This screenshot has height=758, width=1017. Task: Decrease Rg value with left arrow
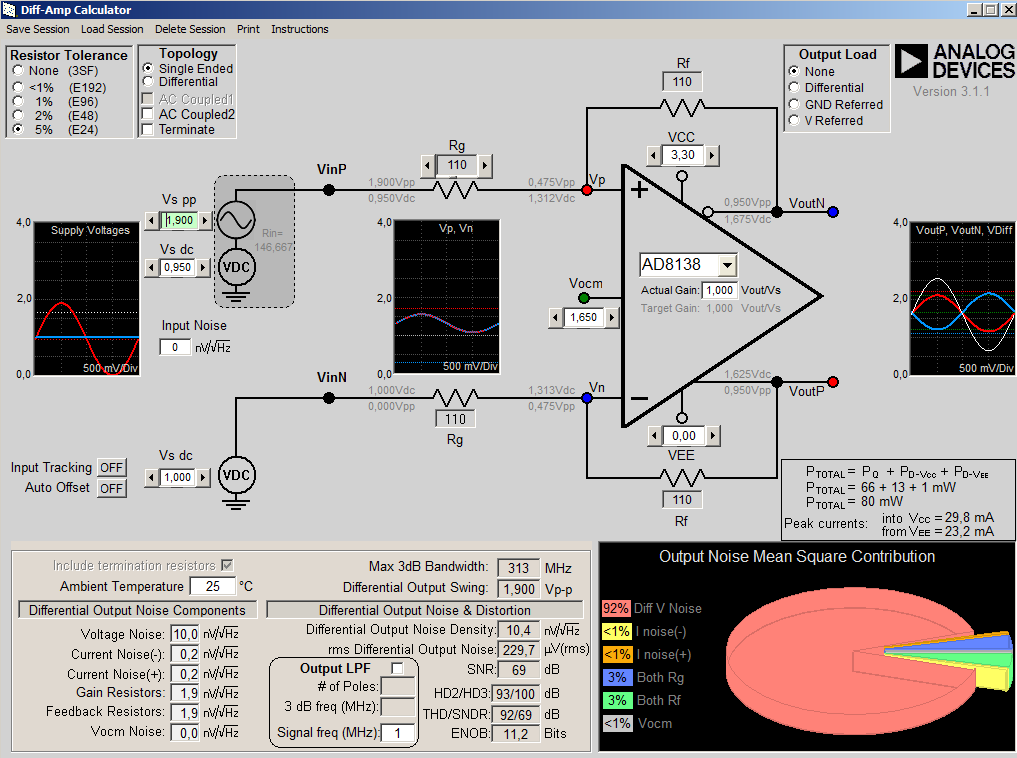click(427, 165)
